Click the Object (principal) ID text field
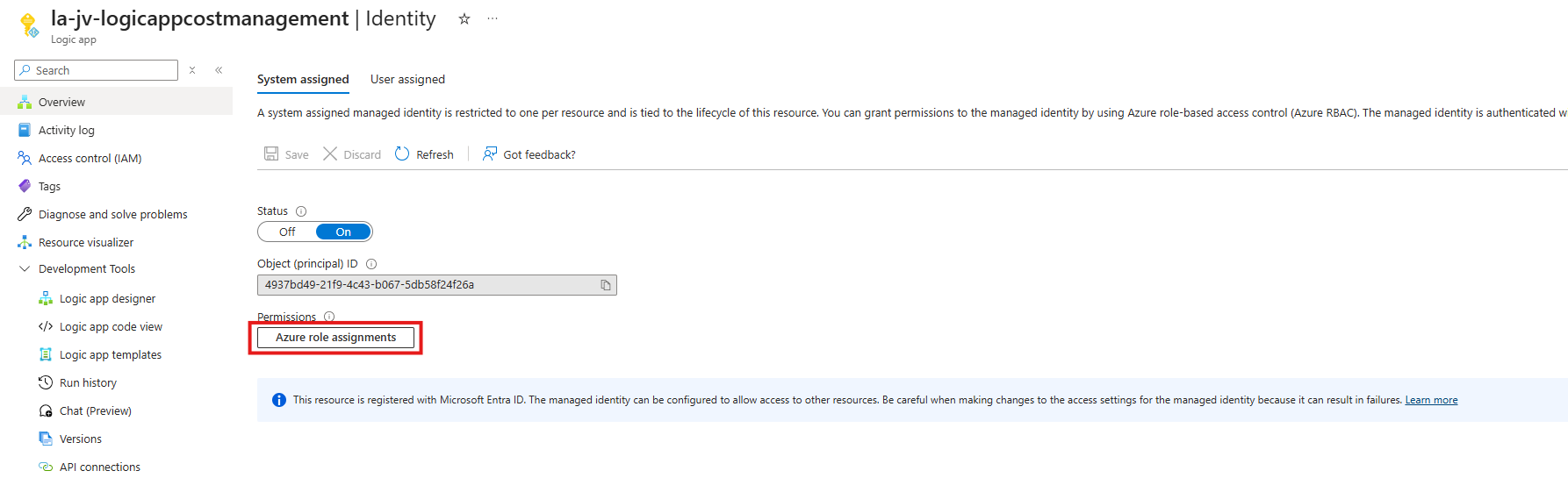The image size is (1568, 478). coord(436,285)
